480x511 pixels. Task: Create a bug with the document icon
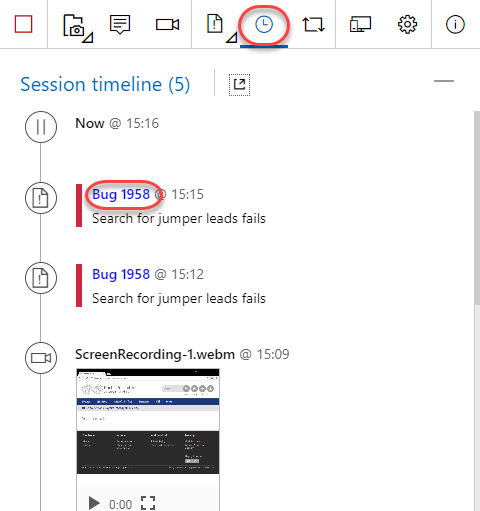click(215, 24)
